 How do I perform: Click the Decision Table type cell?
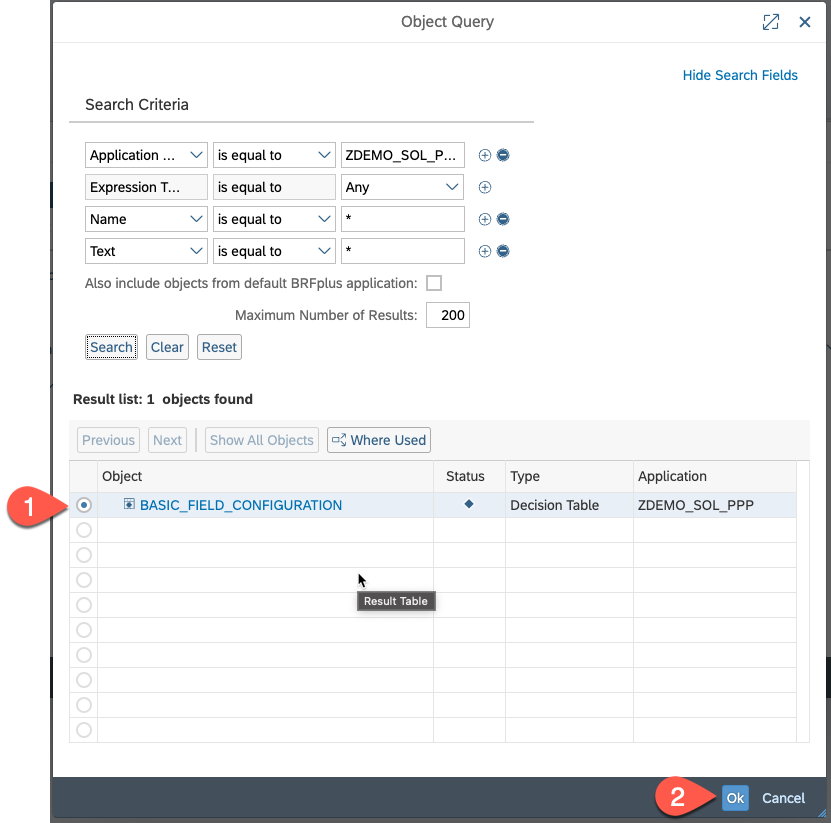[569, 505]
